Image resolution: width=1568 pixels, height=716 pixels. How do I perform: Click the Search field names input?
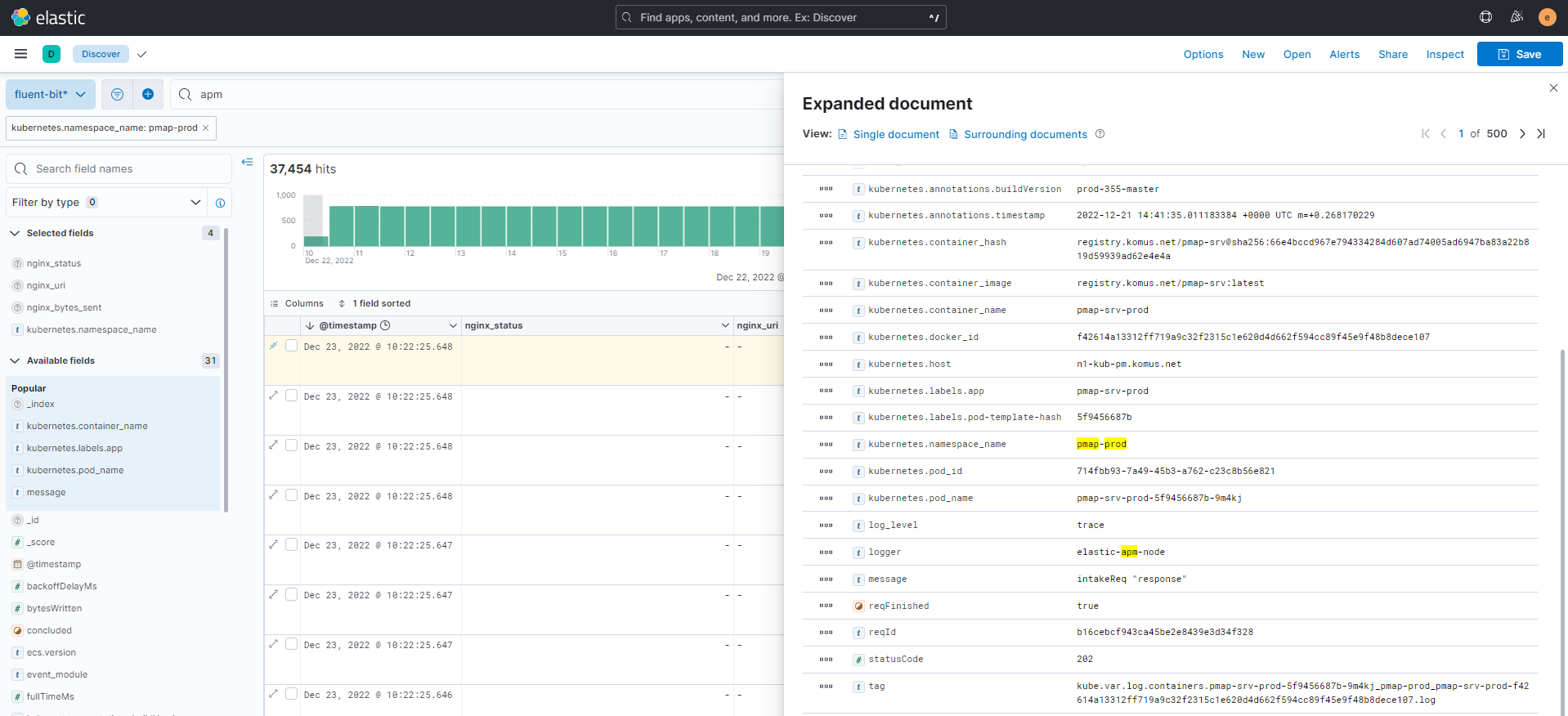tap(119, 168)
